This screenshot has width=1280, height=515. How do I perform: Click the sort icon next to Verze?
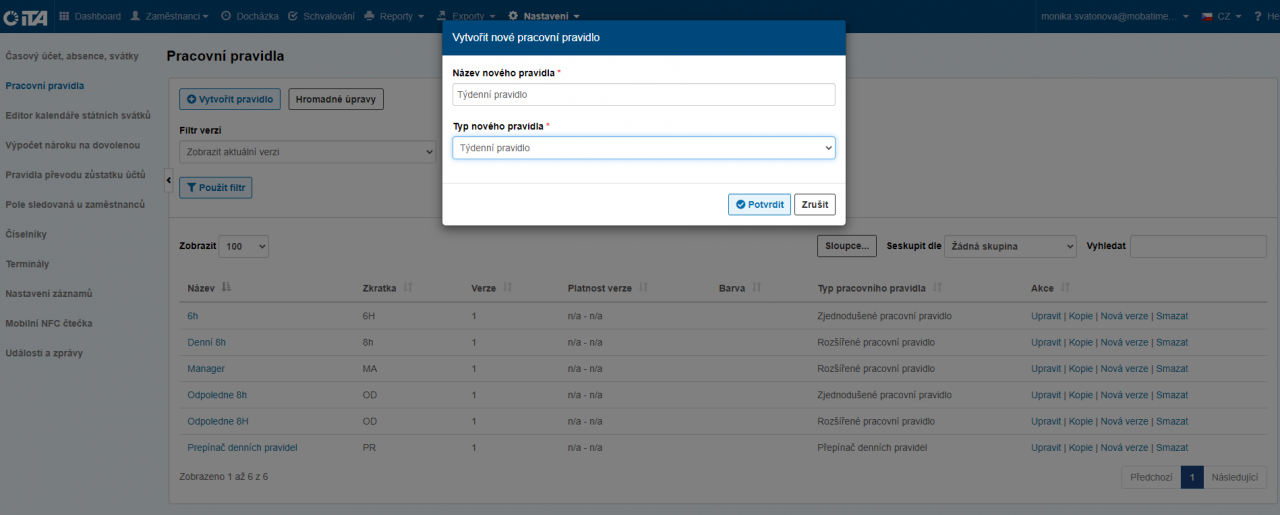click(508, 288)
